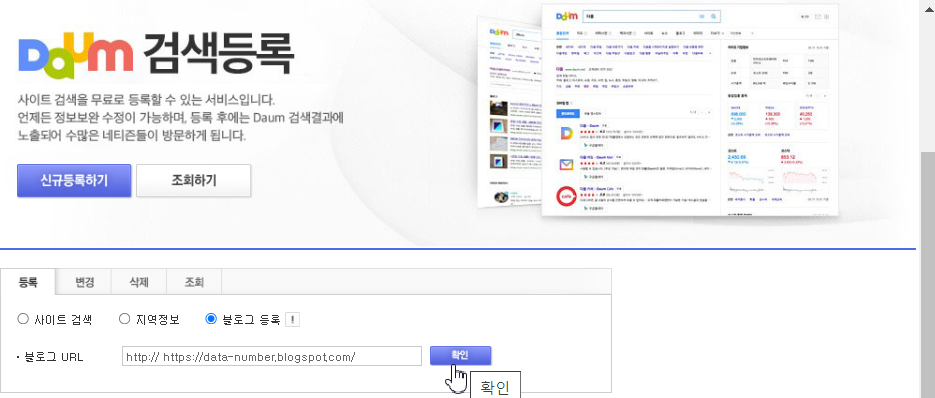Viewport: 935px width, 398px height.
Task: Switch to the 조회 tab
Action: (194, 282)
